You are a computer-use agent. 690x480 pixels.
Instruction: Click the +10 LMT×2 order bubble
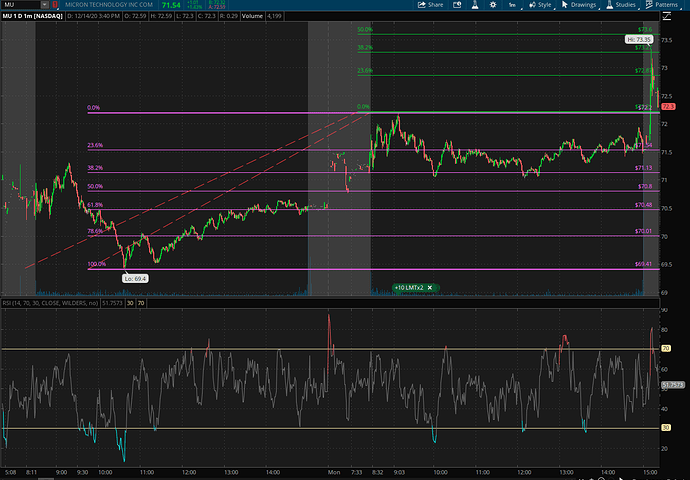click(x=411, y=287)
